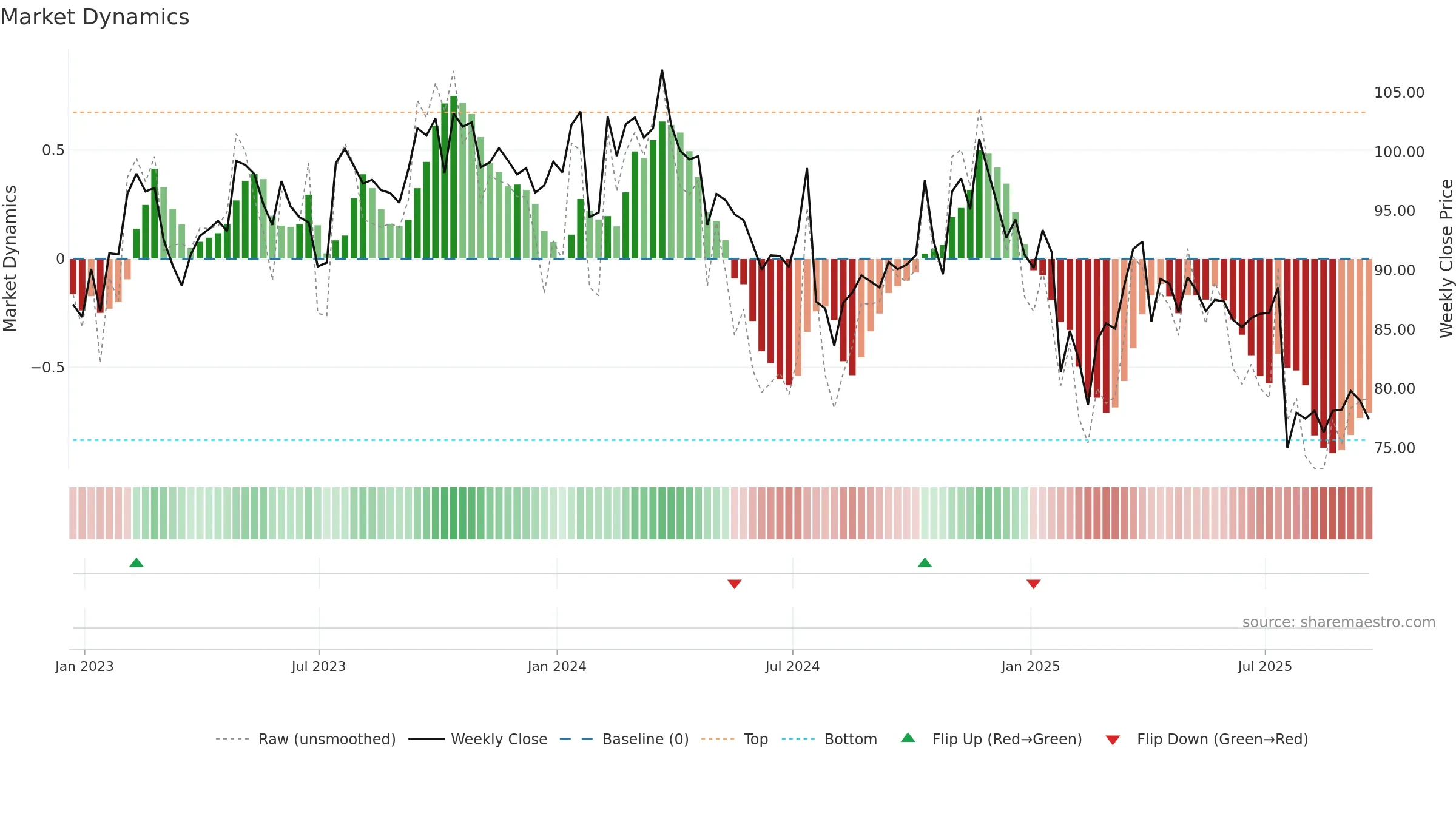Click the Jul 2024 x-axis label

point(792,666)
